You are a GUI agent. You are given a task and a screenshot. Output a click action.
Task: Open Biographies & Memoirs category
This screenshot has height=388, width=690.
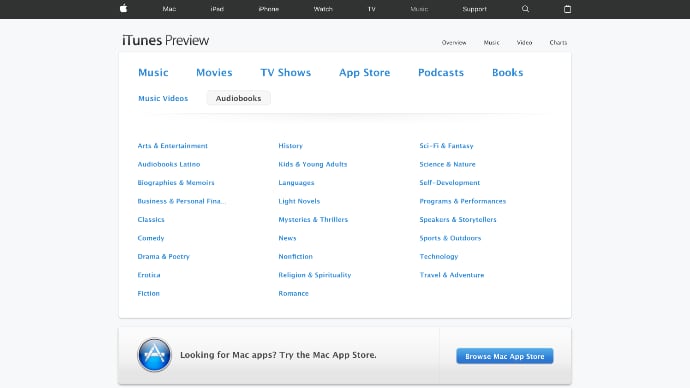pyautogui.click(x=176, y=183)
